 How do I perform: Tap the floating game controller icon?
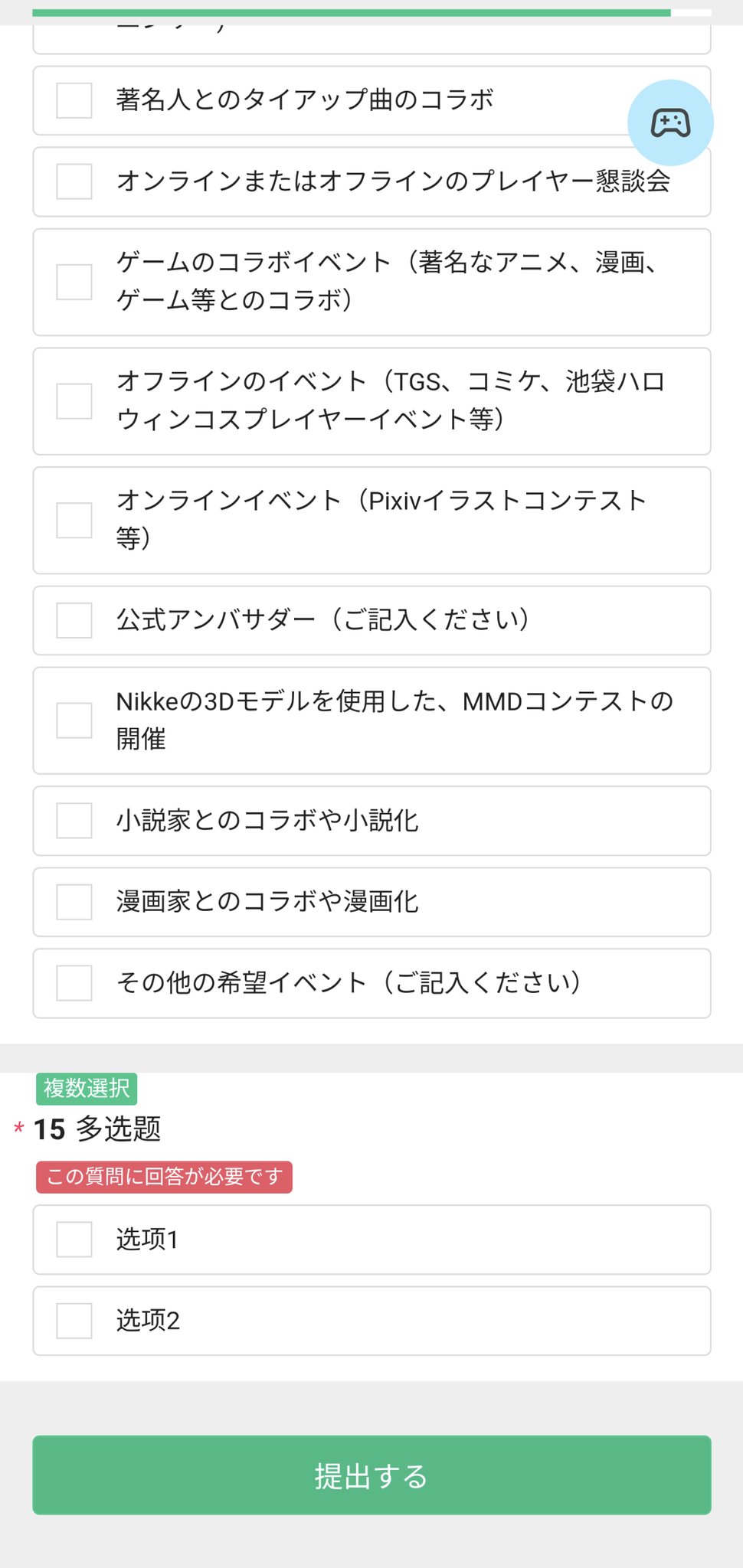pyautogui.click(x=670, y=122)
